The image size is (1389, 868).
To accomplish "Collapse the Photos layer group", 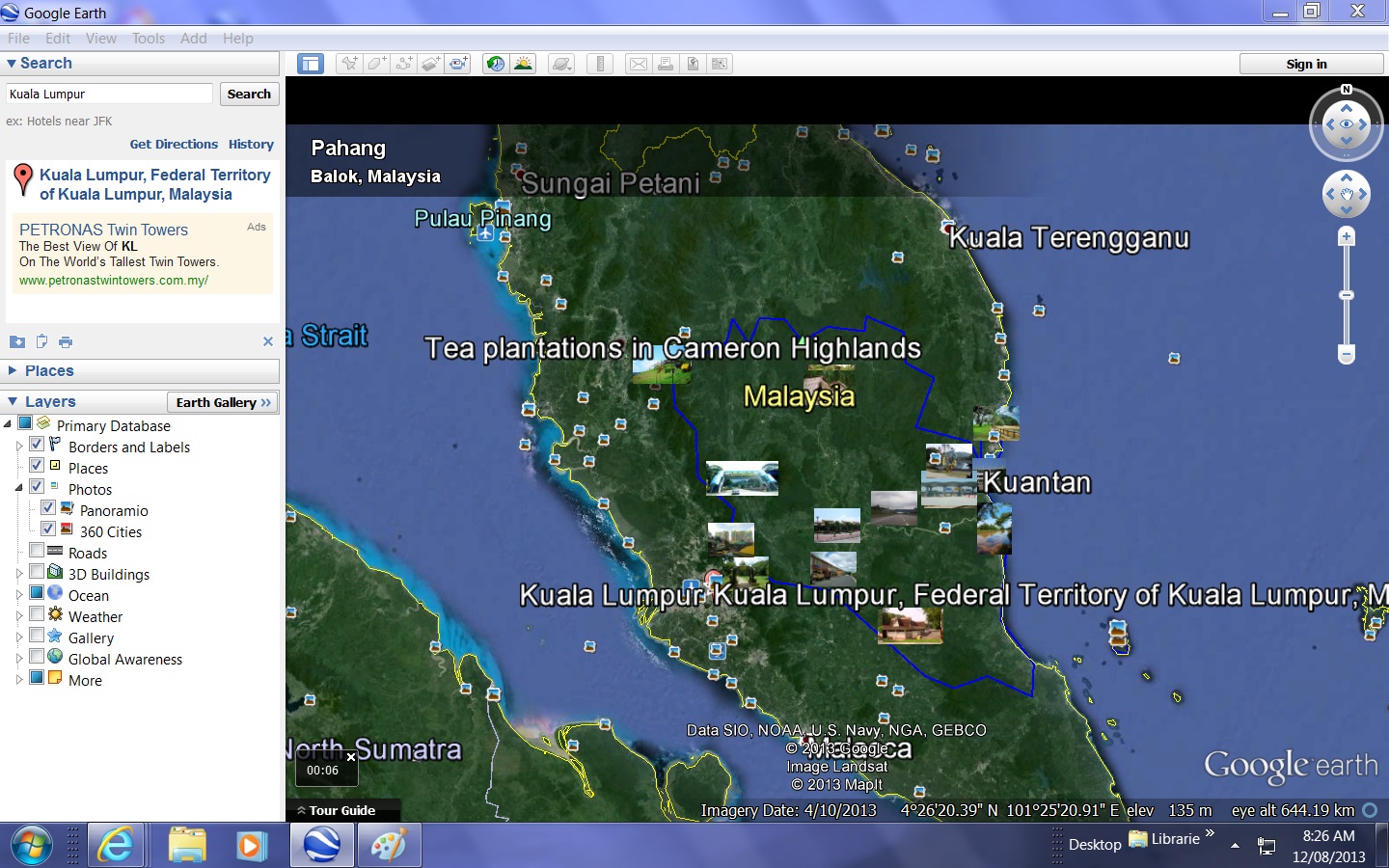I will 19,489.
